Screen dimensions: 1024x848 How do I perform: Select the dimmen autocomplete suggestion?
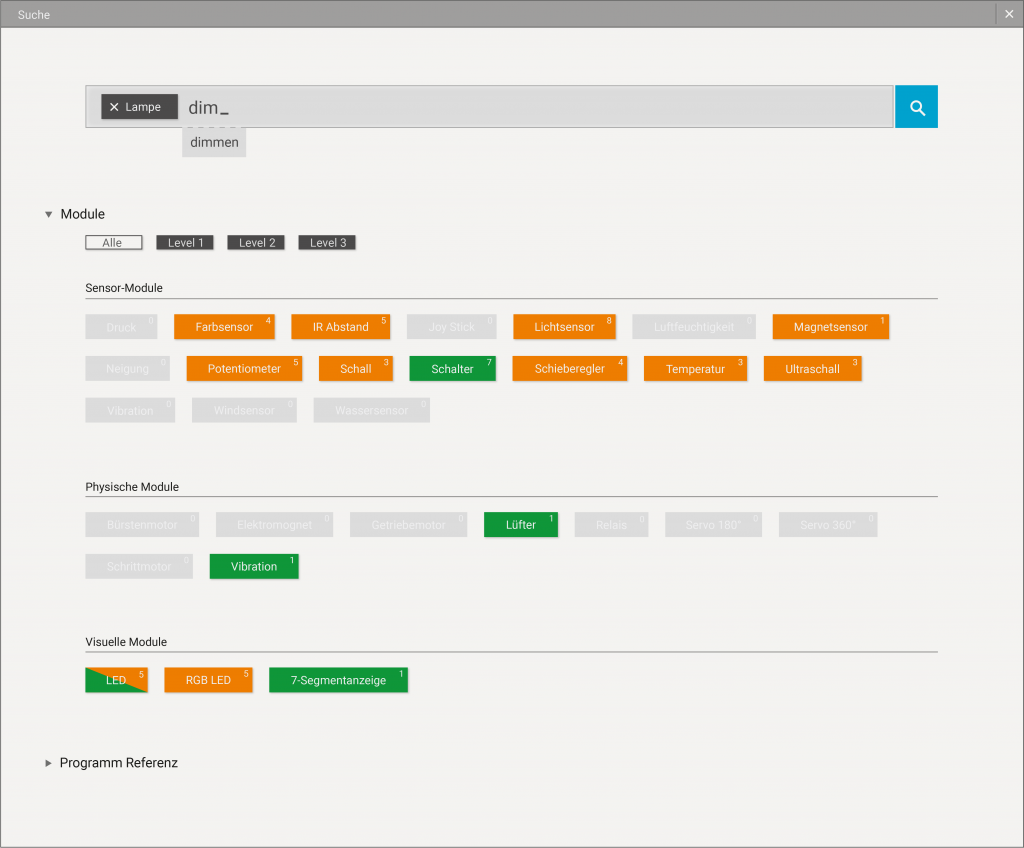coord(214,142)
